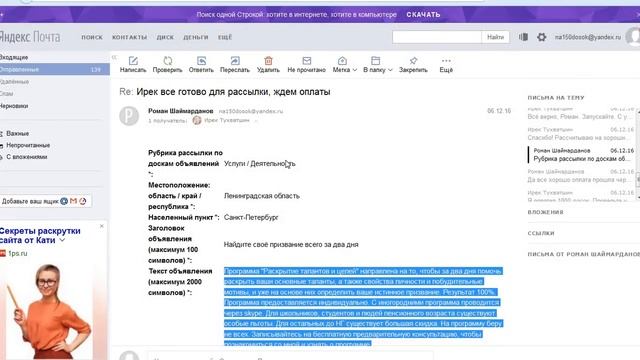The image size is (640, 360).
Task: Open the Ещё toolbar overflow menu
Action: click(446, 64)
